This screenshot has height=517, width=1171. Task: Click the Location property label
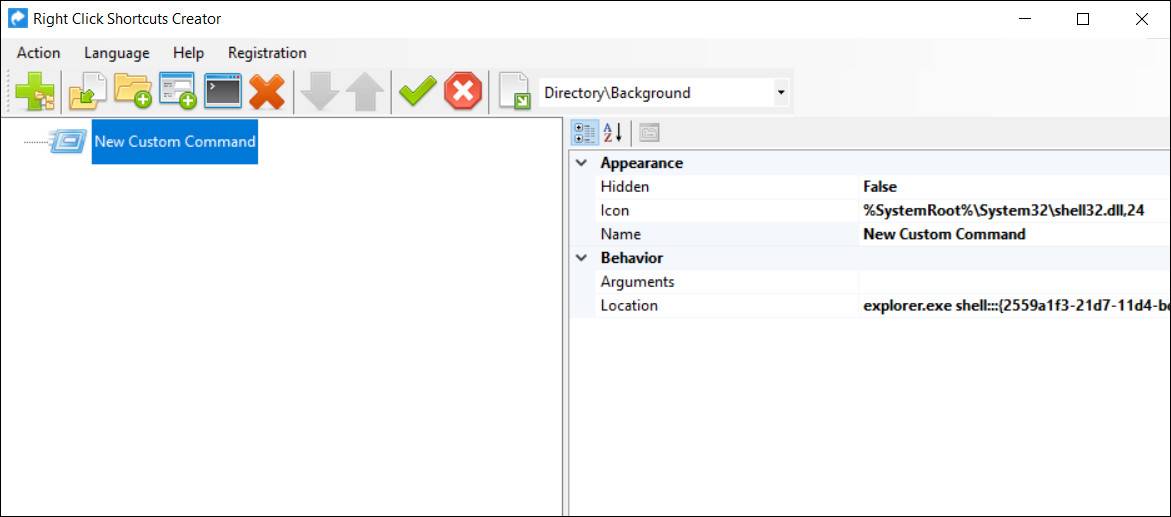(629, 306)
